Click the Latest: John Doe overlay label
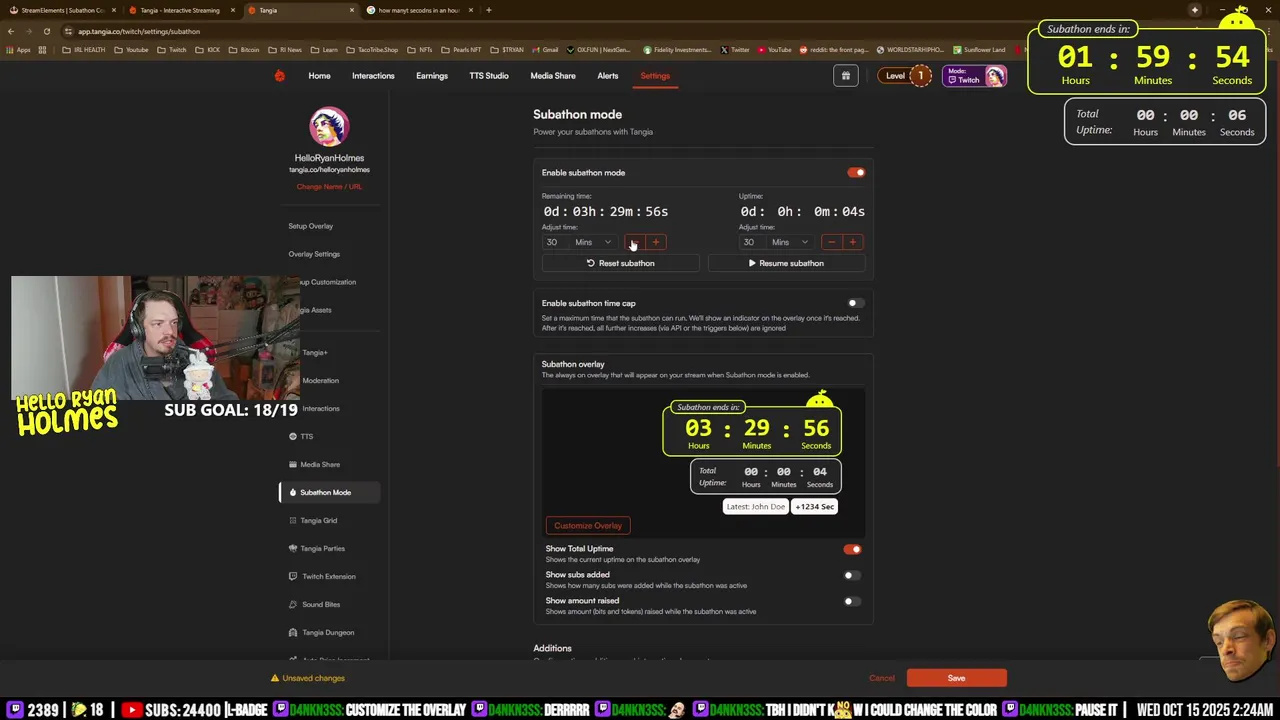The width and height of the screenshot is (1280, 720). click(755, 507)
